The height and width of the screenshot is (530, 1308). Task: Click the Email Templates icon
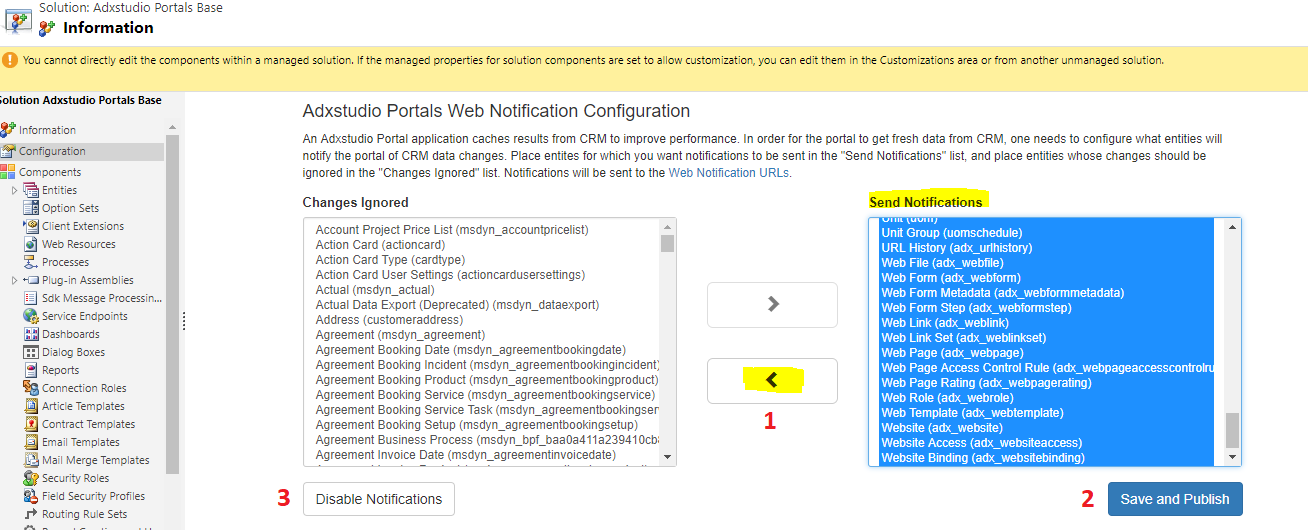pyautogui.click(x=31, y=442)
